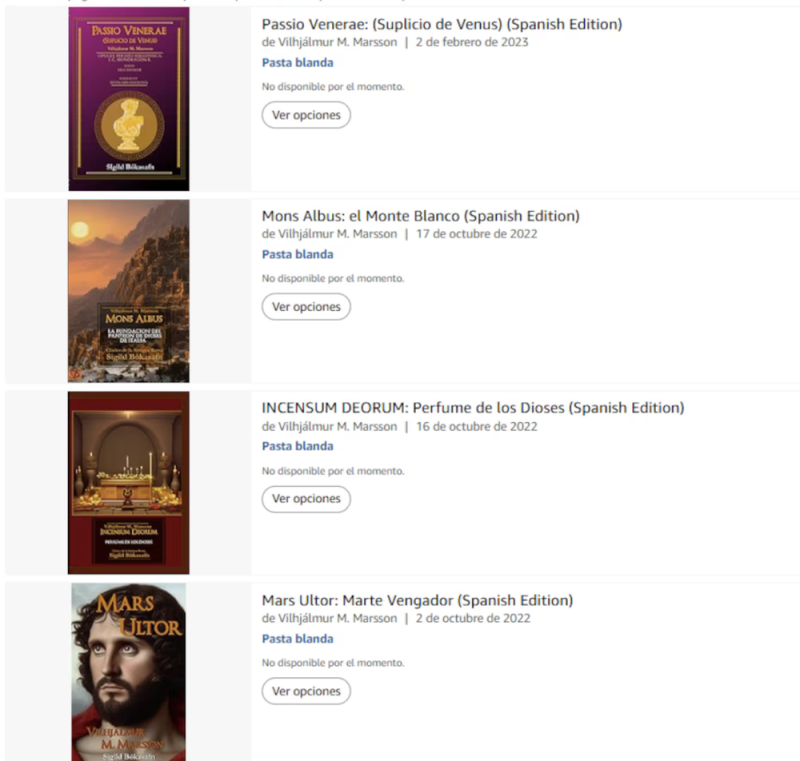Select Pasta blanda format for Mars Ultor
The height and width of the screenshot is (761, 800).
click(297, 639)
